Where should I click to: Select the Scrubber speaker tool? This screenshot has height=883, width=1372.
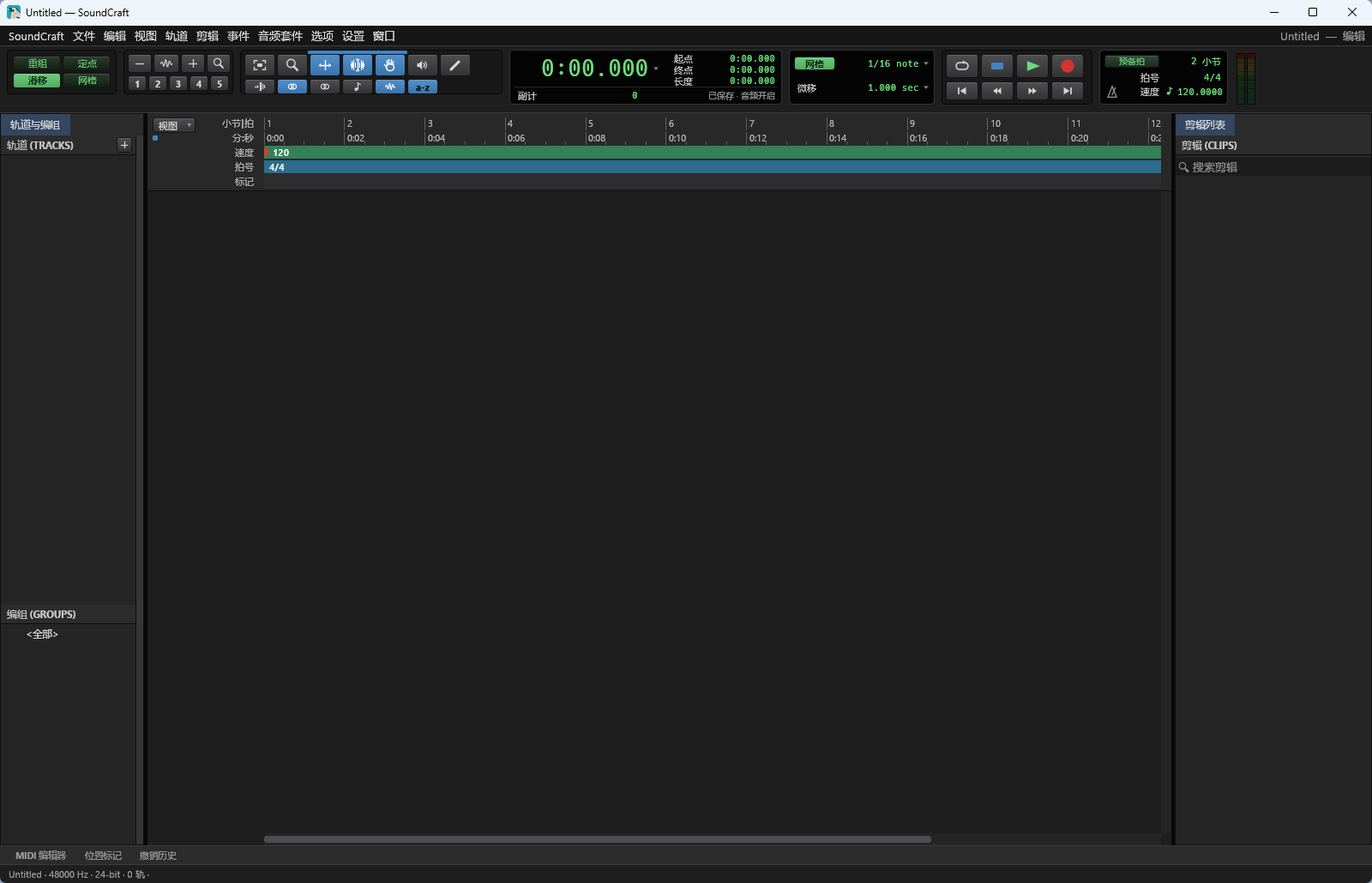[x=422, y=65]
